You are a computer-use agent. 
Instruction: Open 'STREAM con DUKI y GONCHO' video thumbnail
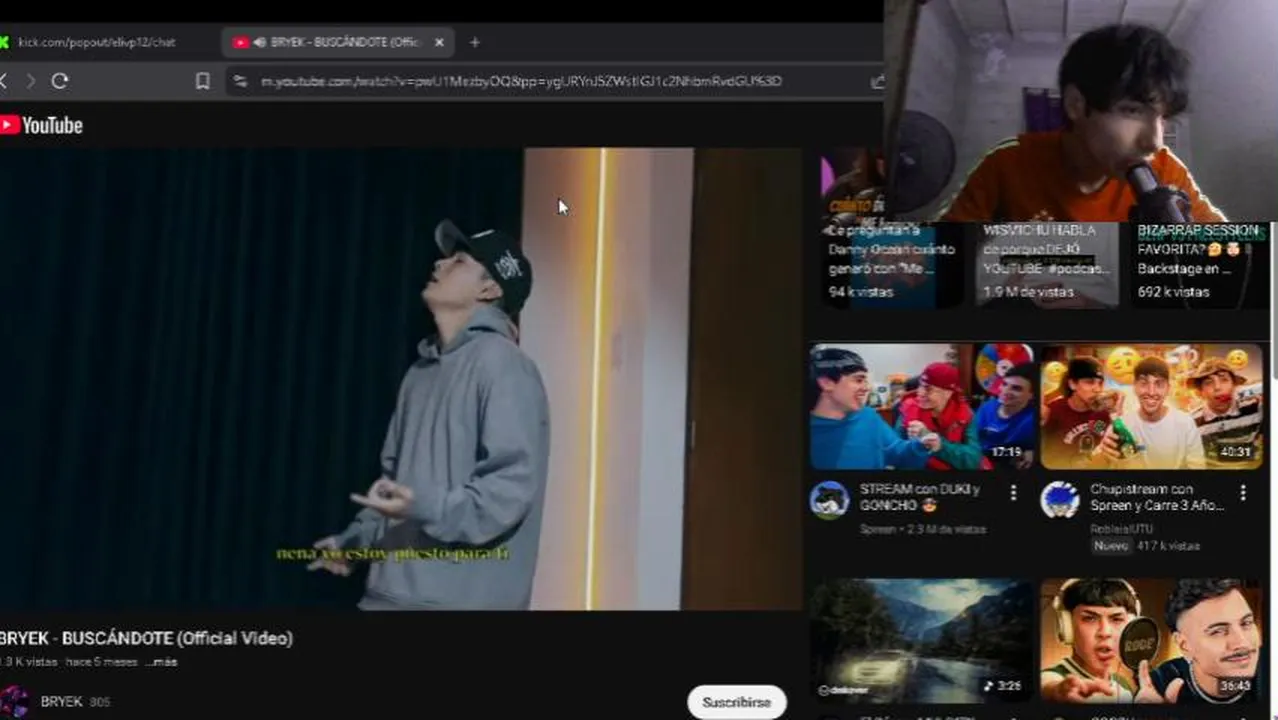pyautogui.click(x=921, y=406)
